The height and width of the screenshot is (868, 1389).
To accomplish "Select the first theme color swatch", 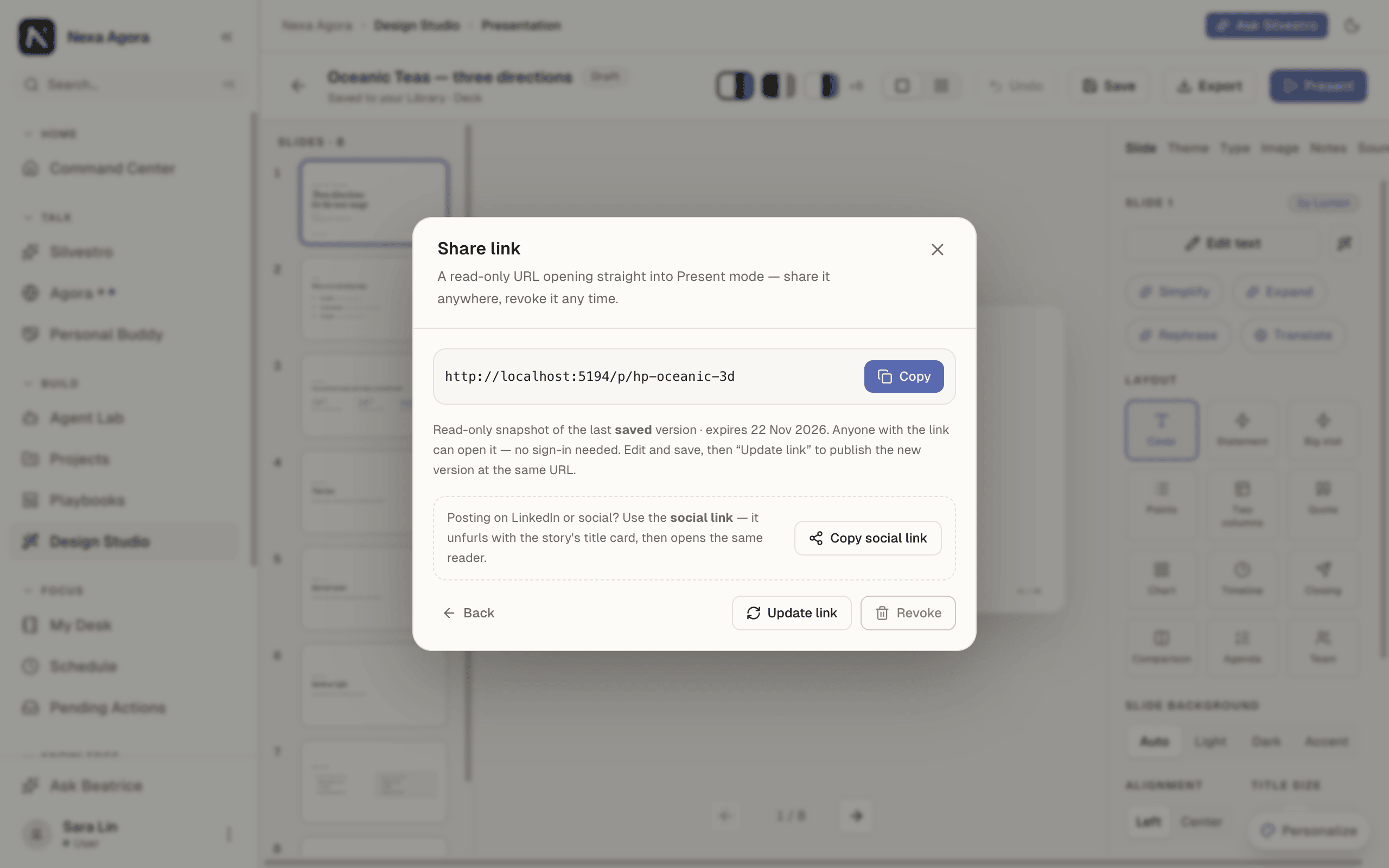I will click(735, 86).
